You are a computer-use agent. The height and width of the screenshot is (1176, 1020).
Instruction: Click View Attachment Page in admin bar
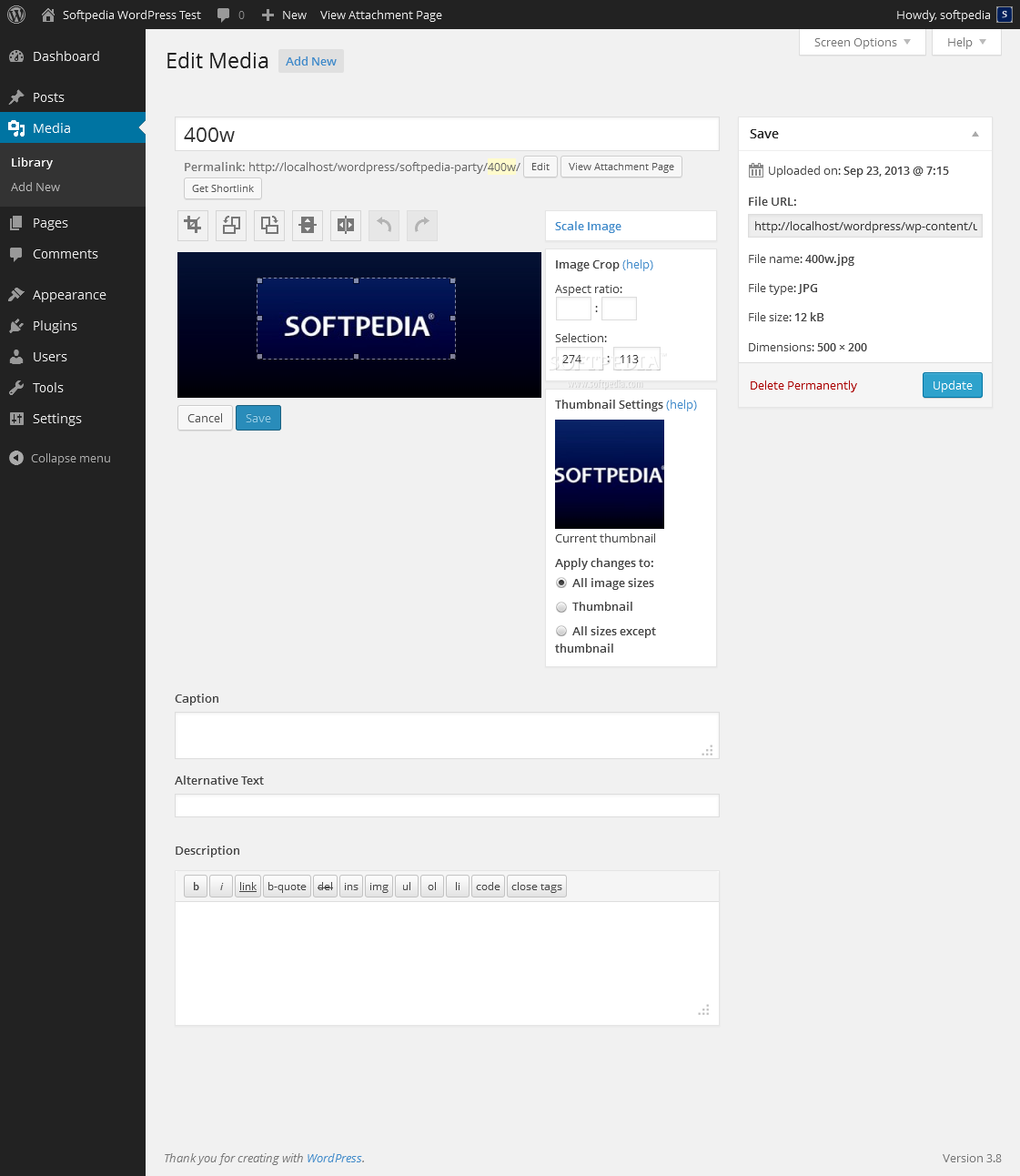[x=381, y=15]
